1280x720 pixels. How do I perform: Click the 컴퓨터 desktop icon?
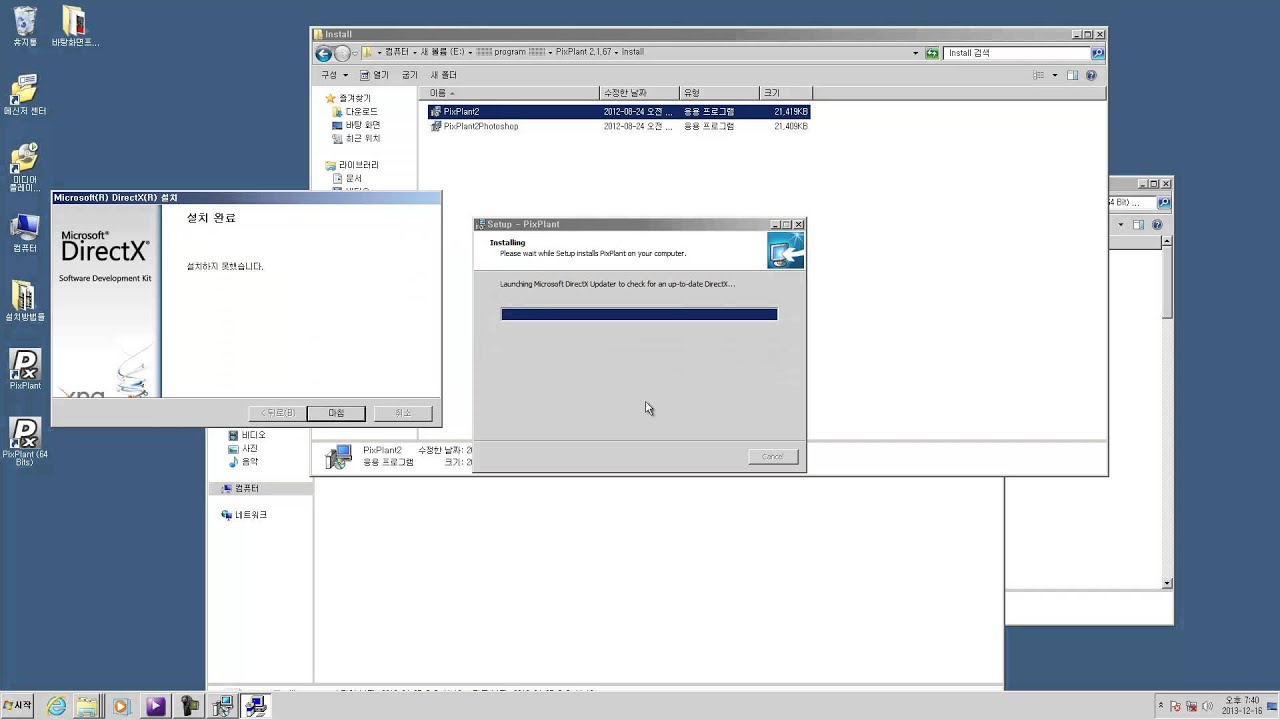(25, 234)
